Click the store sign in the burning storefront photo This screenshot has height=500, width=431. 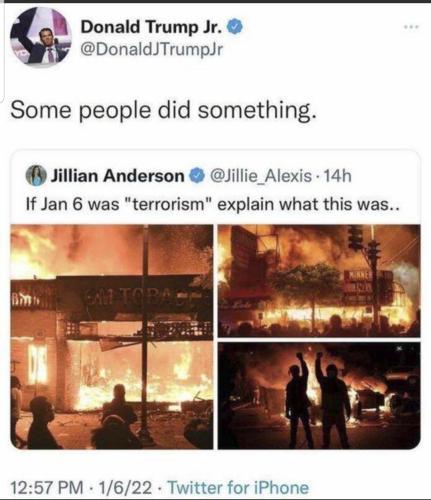tap(133, 297)
